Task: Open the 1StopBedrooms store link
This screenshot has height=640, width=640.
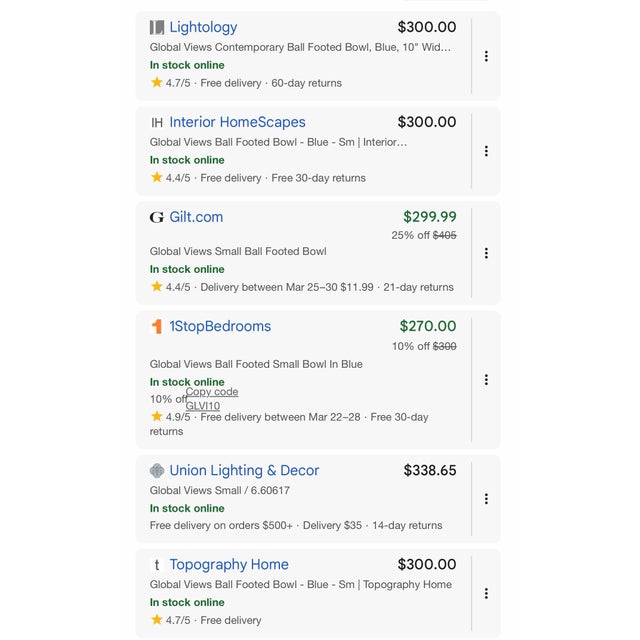Action: coord(220,326)
